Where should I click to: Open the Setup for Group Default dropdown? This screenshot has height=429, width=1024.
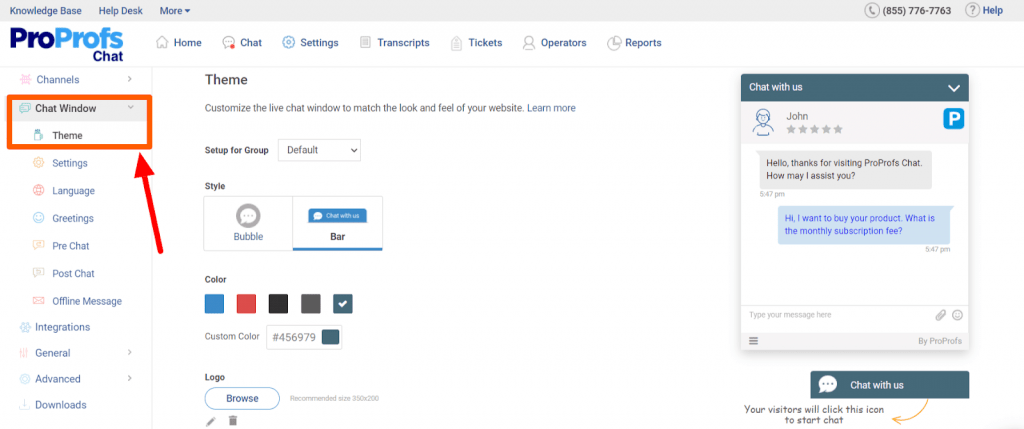(x=319, y=150)
